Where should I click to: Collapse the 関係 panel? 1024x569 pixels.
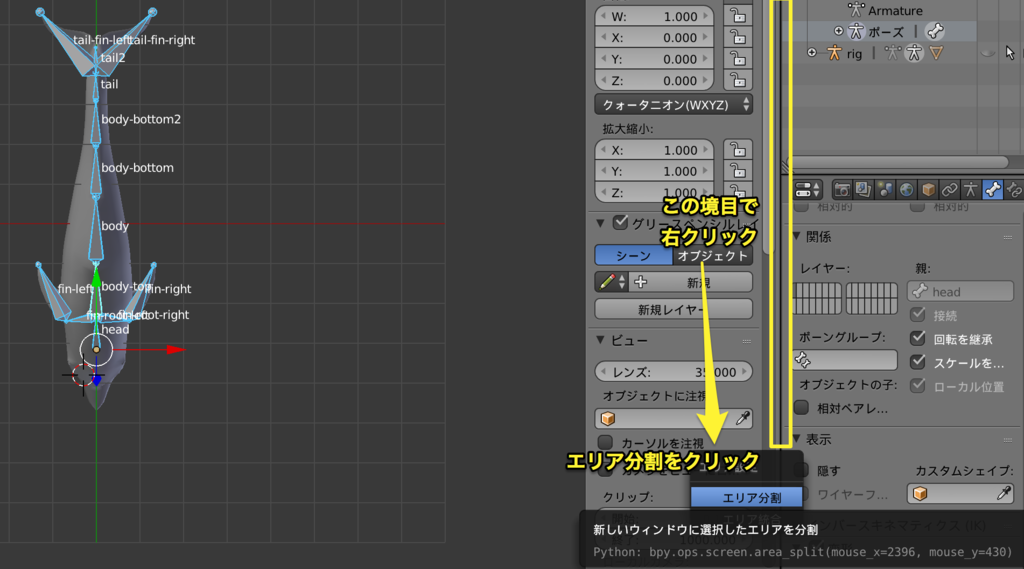tap(797, 236)
